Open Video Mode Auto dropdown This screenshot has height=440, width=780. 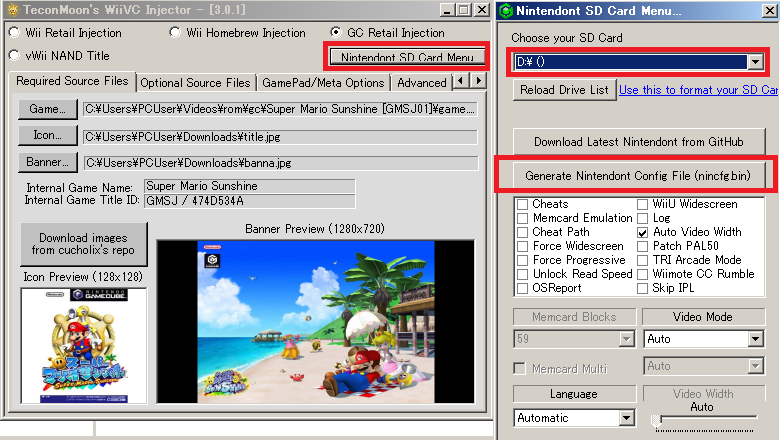pos(703,339)
